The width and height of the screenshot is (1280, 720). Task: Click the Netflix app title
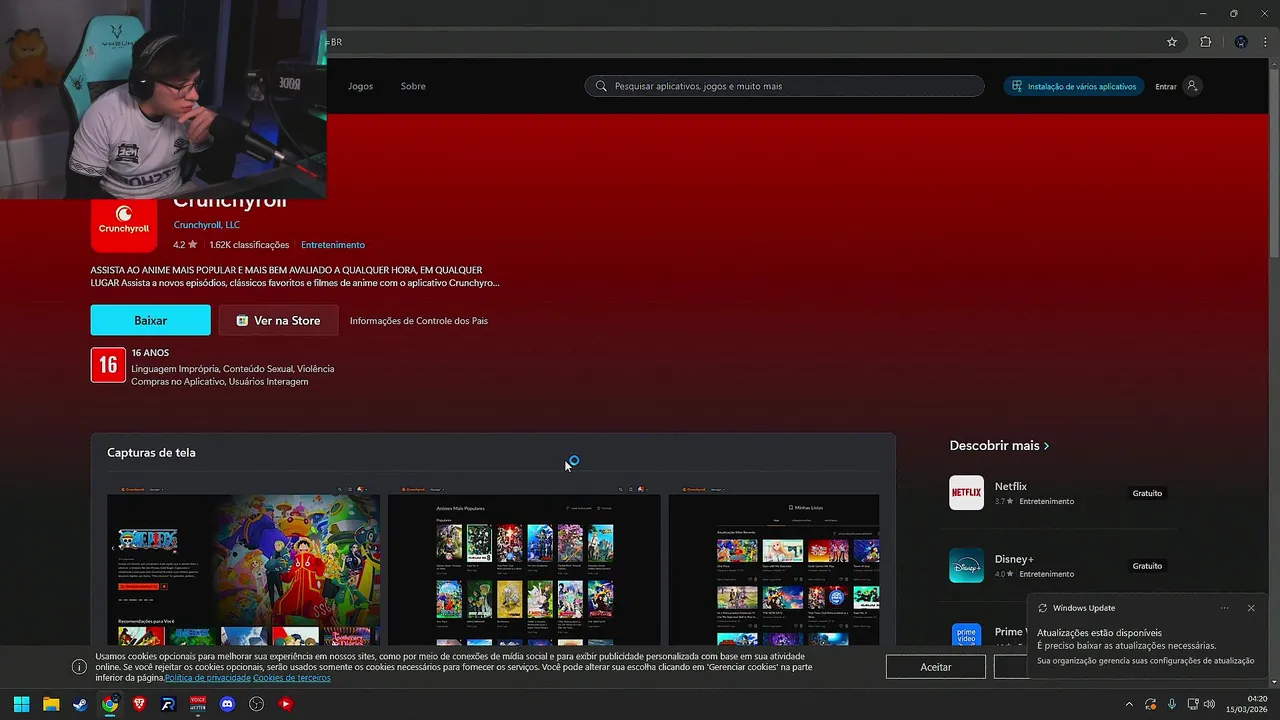tap(1011, 486)
